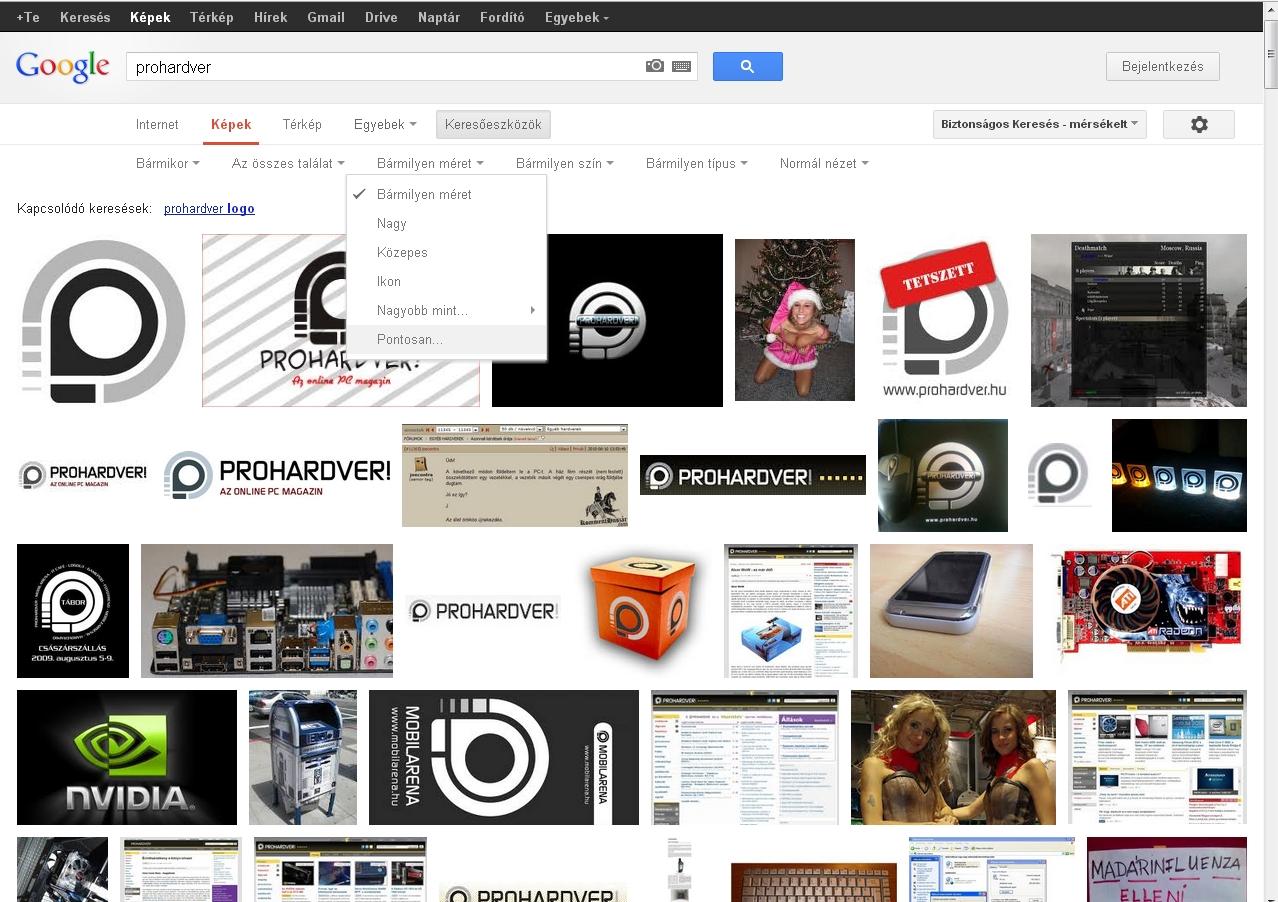Open the silver smartphone thumbnail
This screenshot has height=902, width=1278.
tap(951, 611)
